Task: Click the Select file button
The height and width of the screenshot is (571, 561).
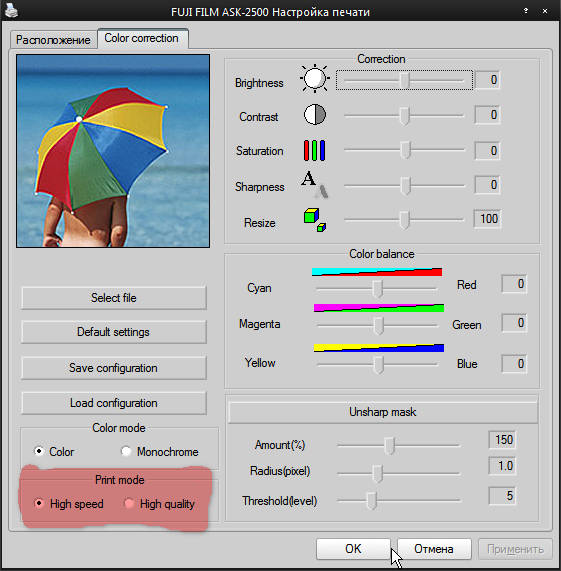Action: (x=114, y=298)
